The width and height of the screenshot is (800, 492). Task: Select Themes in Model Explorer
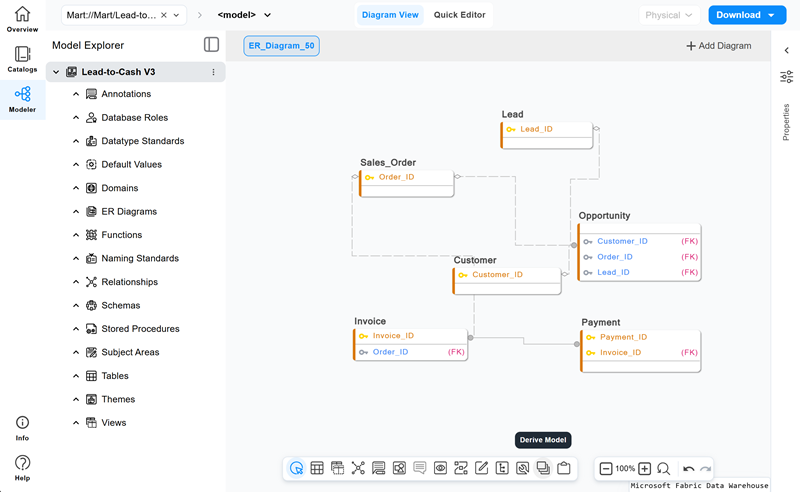pos(118,399)
